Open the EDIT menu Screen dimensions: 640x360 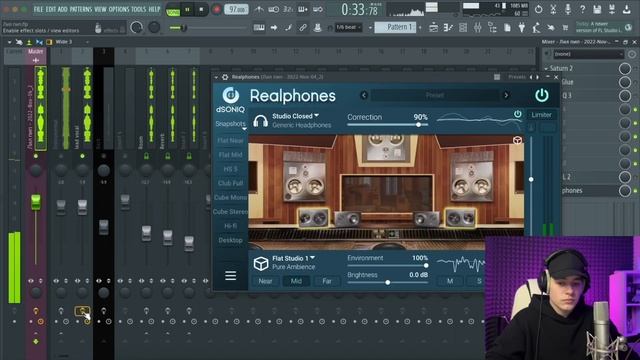pyautogui.click(x=51, y=9)
